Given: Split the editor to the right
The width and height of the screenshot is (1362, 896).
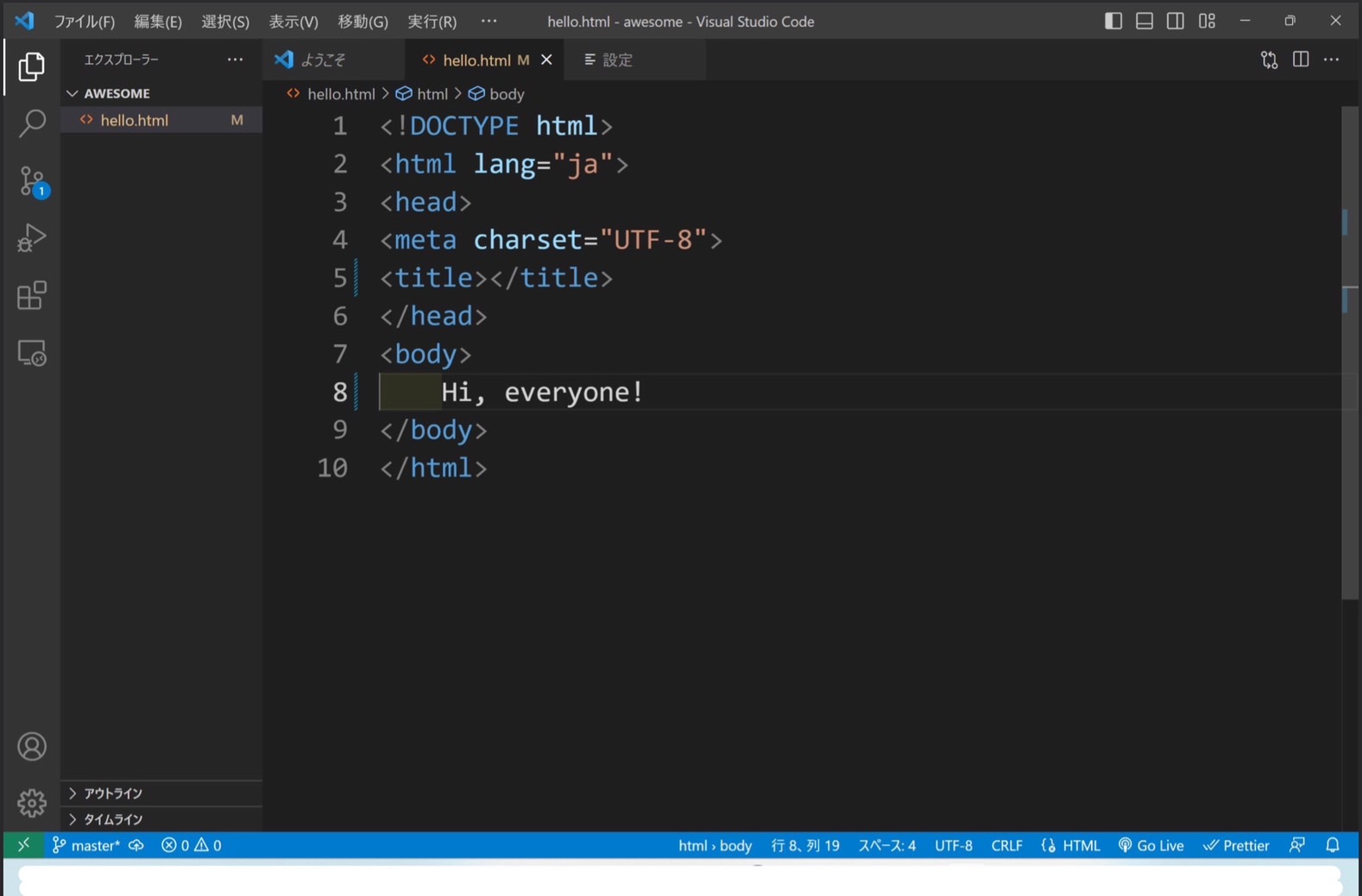Looking at the screenshot, I should click(1301, 60).
